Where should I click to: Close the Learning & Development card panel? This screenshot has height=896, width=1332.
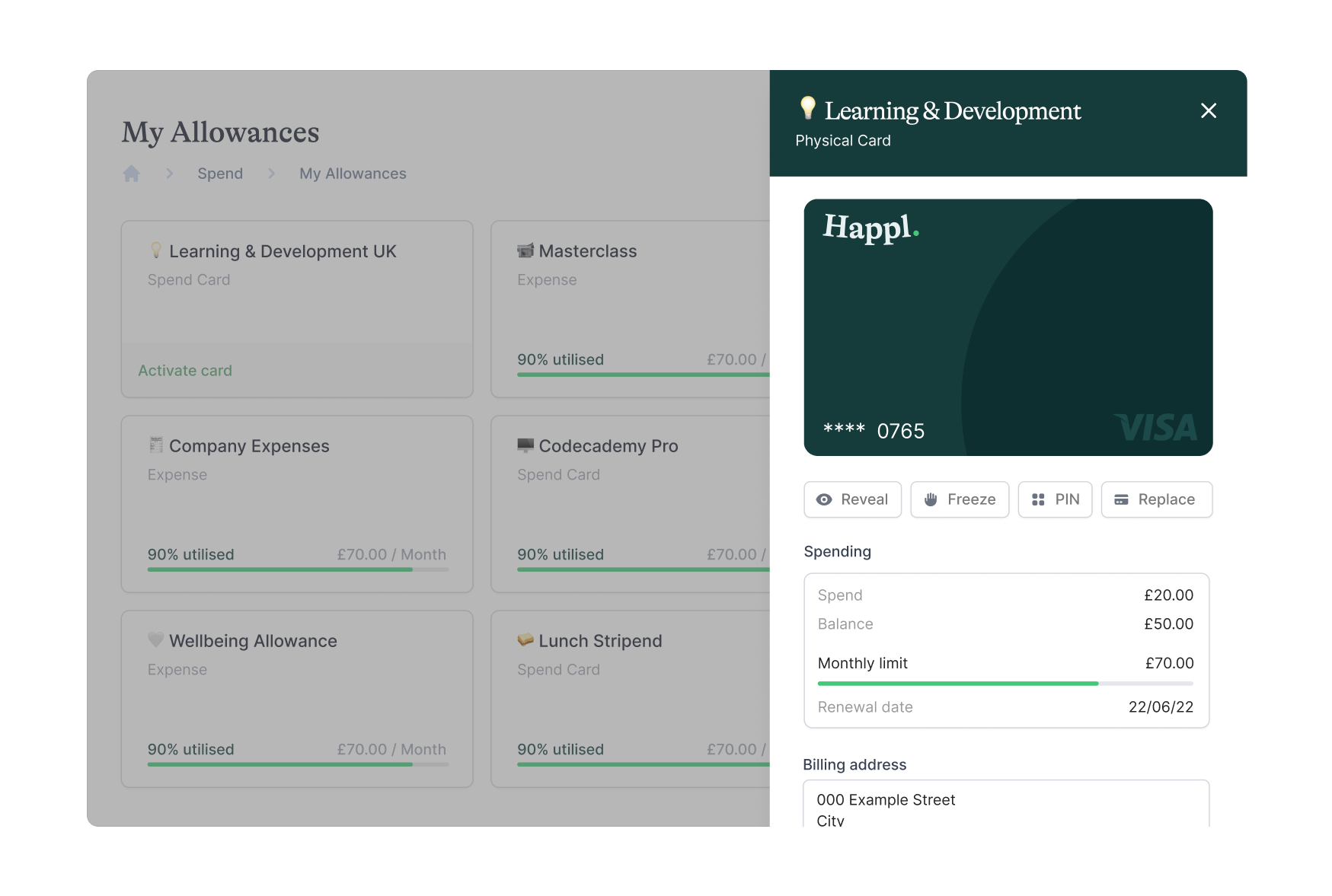[1208, 111]
